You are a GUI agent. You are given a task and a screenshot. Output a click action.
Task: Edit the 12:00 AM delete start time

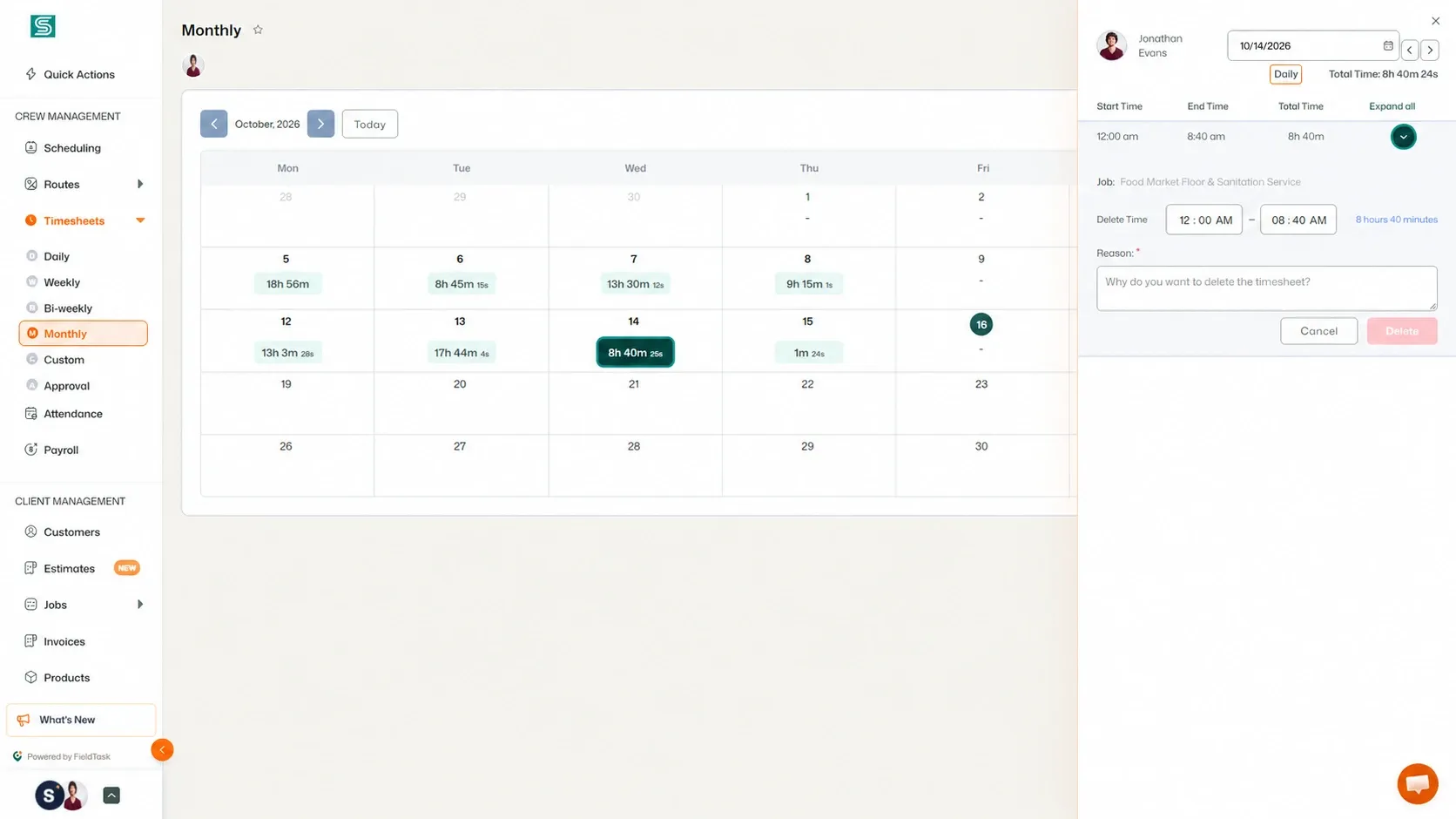tap(1204, 220)
